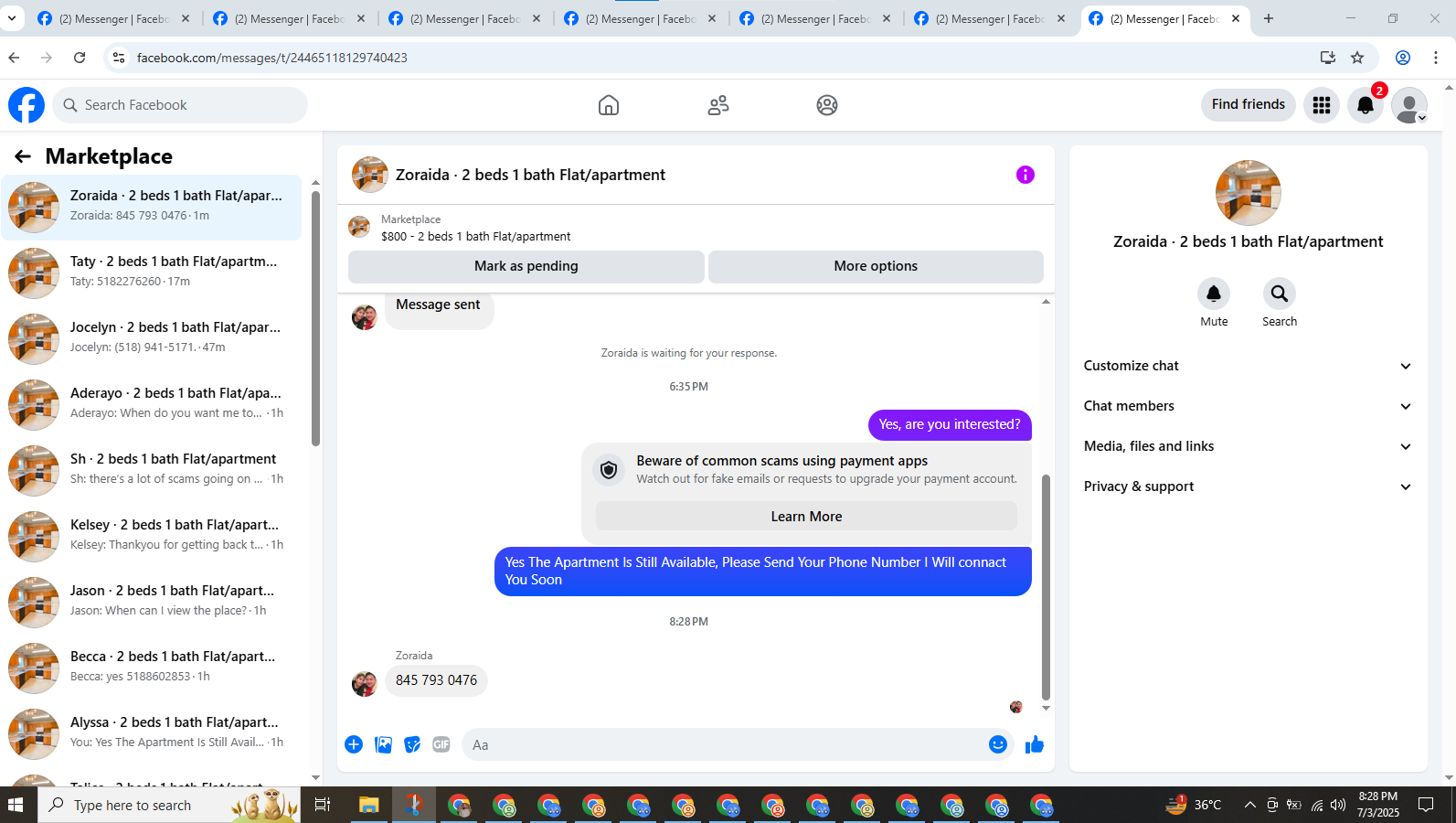Open the tab search dropdown in Chrome
The height and width of the screenshot is (823, 1456).
[x=12, y=18]
